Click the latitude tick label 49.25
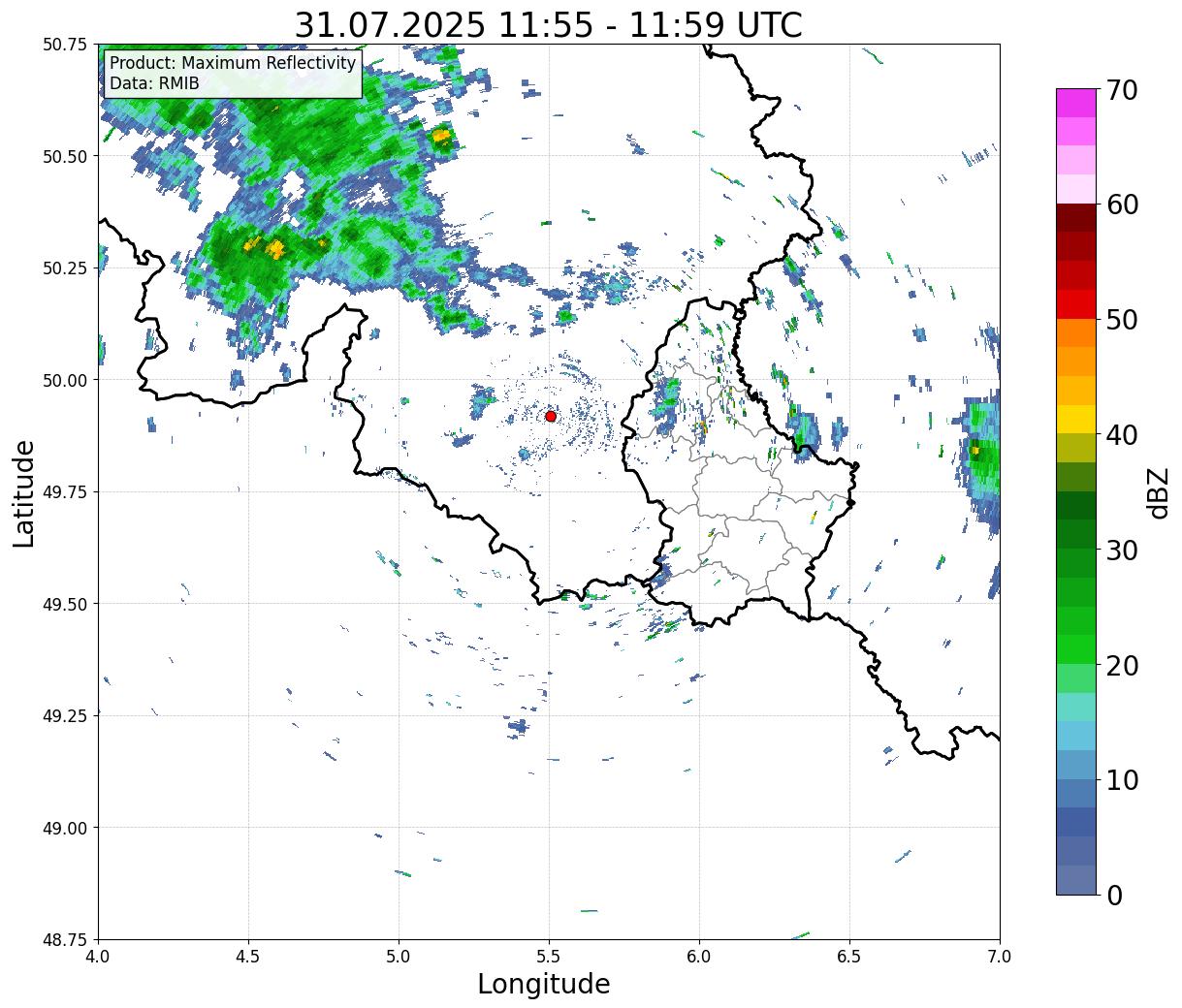This screenshot has height=1008, width=1182. tap(65, 715)
